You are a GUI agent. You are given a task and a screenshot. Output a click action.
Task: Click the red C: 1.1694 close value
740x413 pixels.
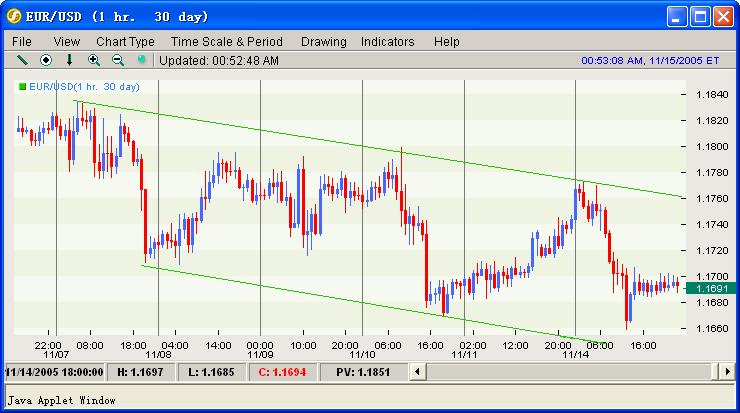[x=282, y=372]
